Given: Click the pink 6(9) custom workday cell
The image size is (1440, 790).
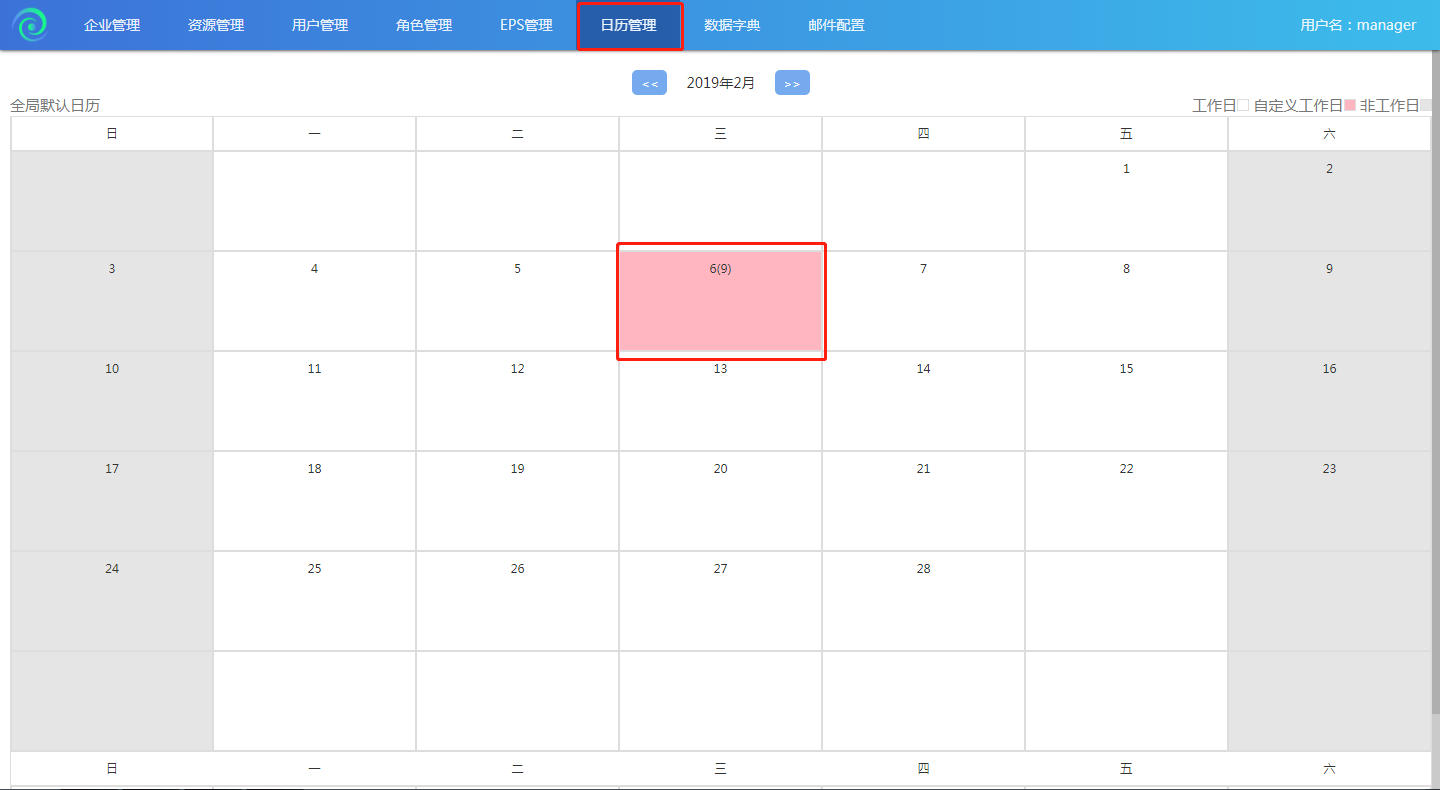Looking at the screenshot, I should (720, 301).
